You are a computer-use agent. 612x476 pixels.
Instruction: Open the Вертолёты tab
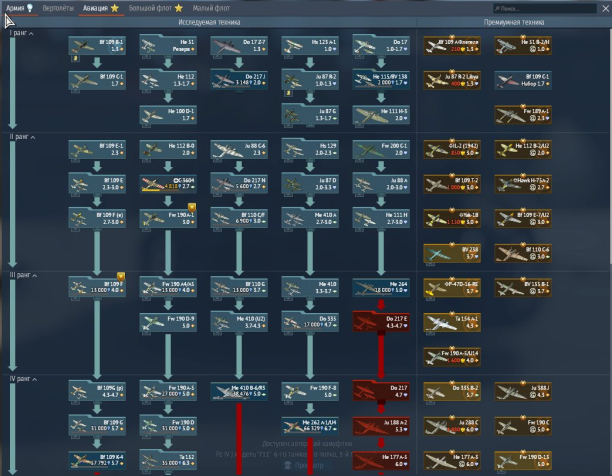pos(59,8)
